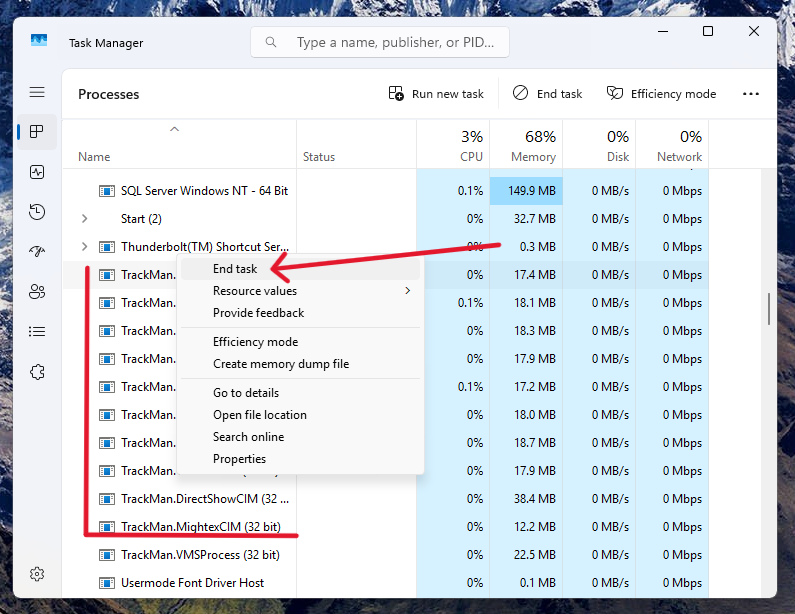Collapse sort arrow above Name column
This screenshot has width=795, height=614.
[174, 129]
